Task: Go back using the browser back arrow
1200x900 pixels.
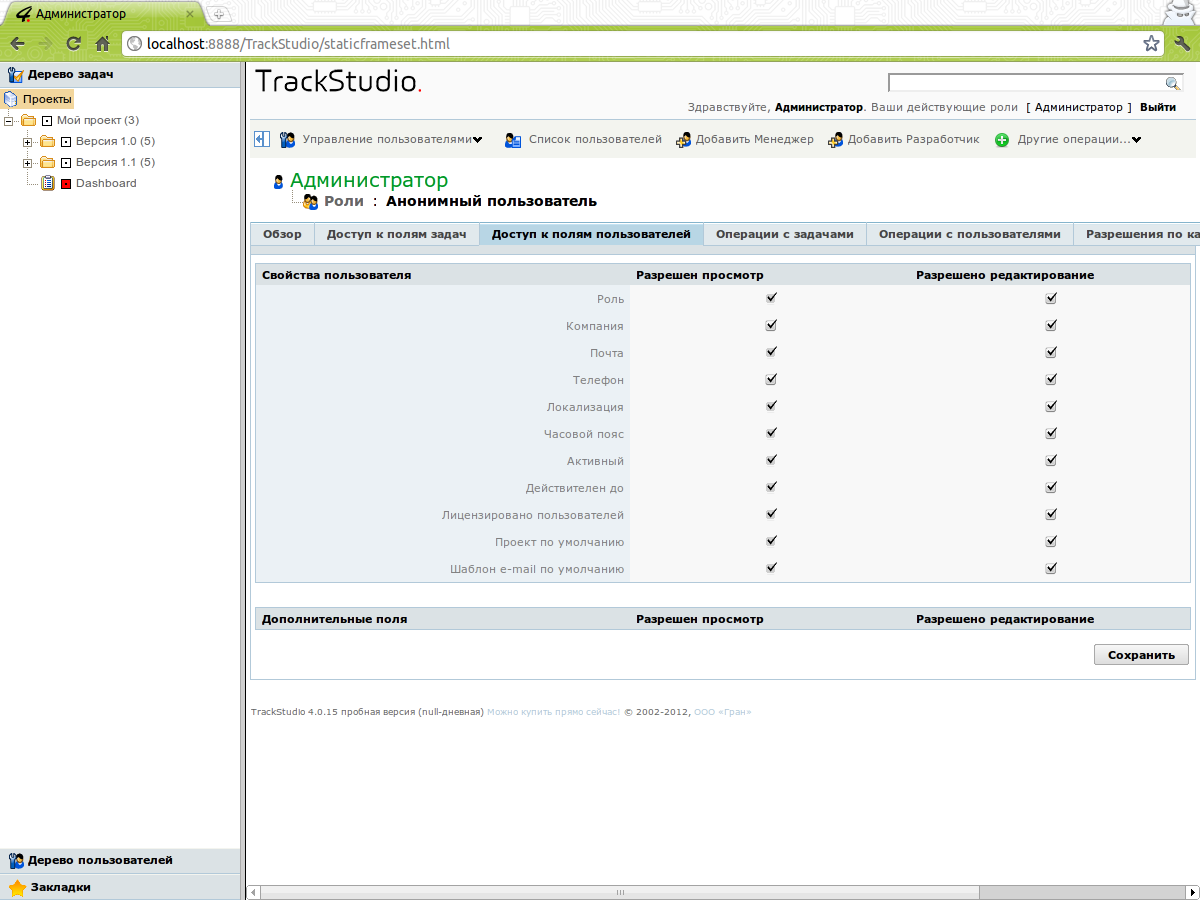Action: pos(18,44)
